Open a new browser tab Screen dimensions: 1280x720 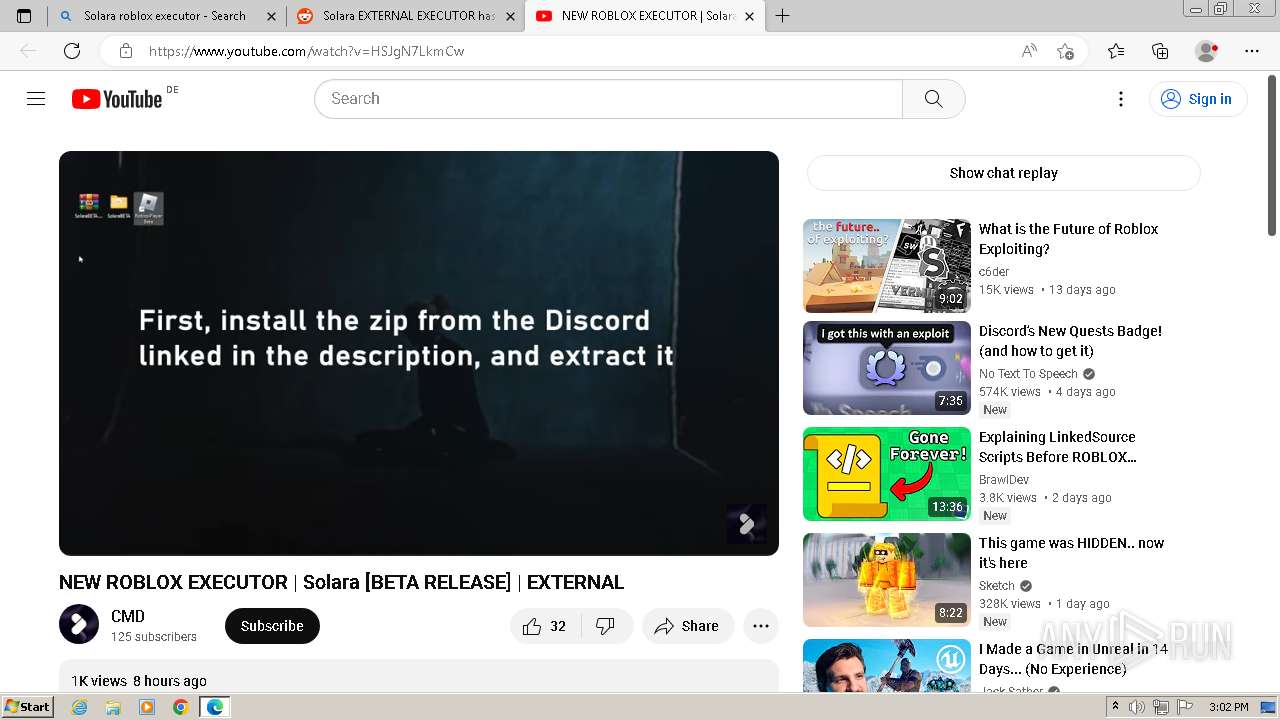(782, 16)
